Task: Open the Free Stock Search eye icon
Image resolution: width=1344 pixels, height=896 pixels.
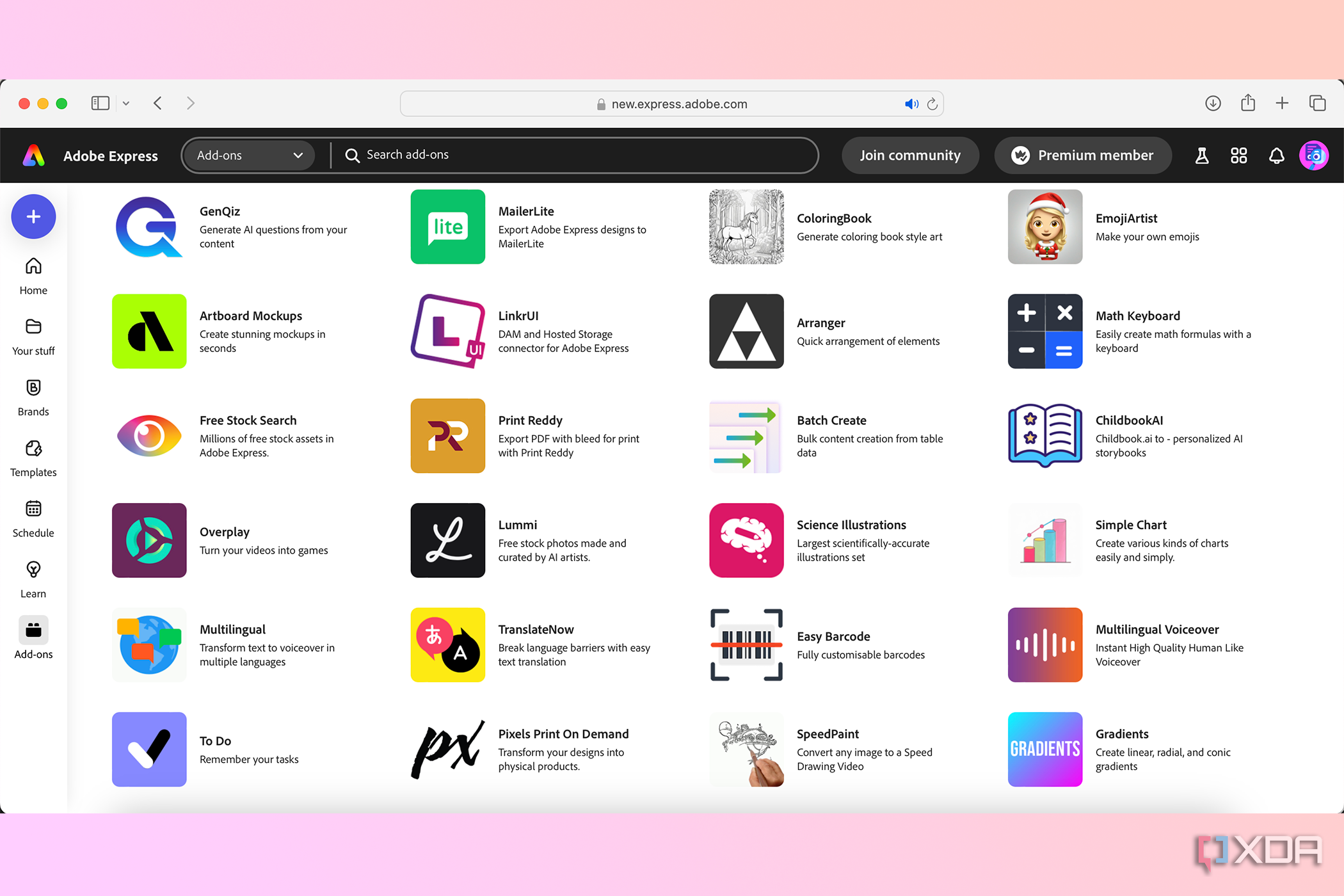Action: click(x=149, y=436)
